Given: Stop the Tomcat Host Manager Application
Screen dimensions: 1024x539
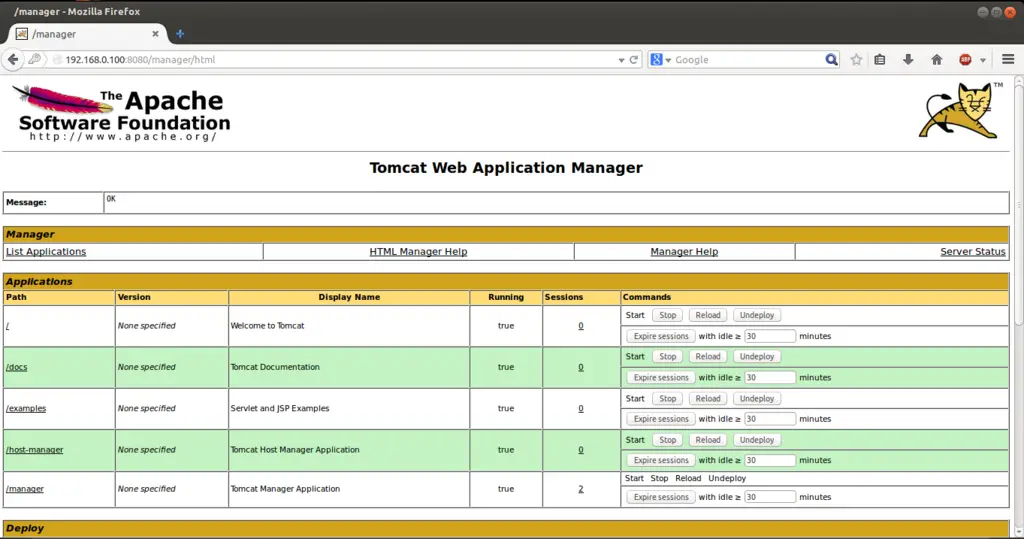Looking at the screenshot, I should point(667,440).
